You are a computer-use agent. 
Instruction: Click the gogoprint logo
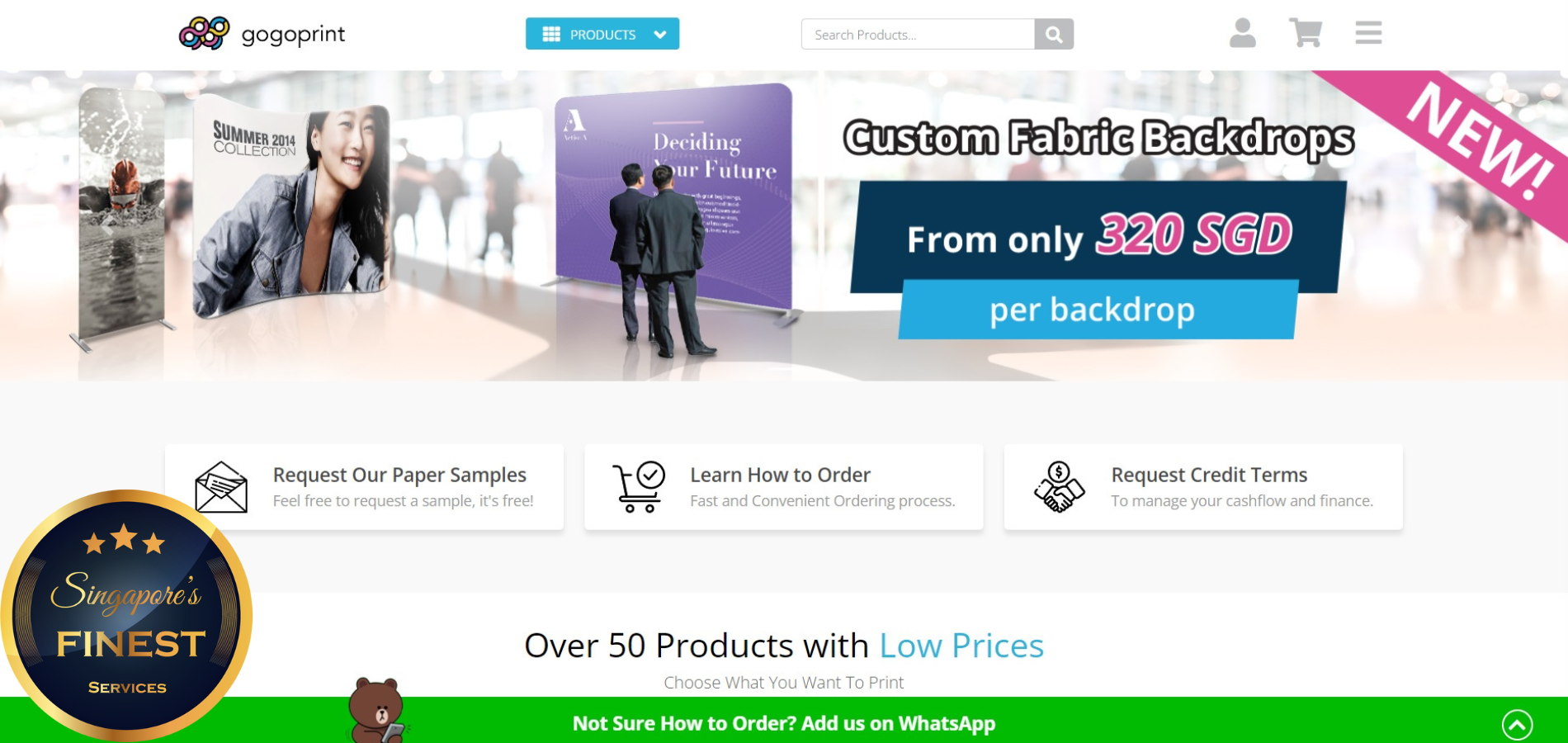click(x=262, y=34)
